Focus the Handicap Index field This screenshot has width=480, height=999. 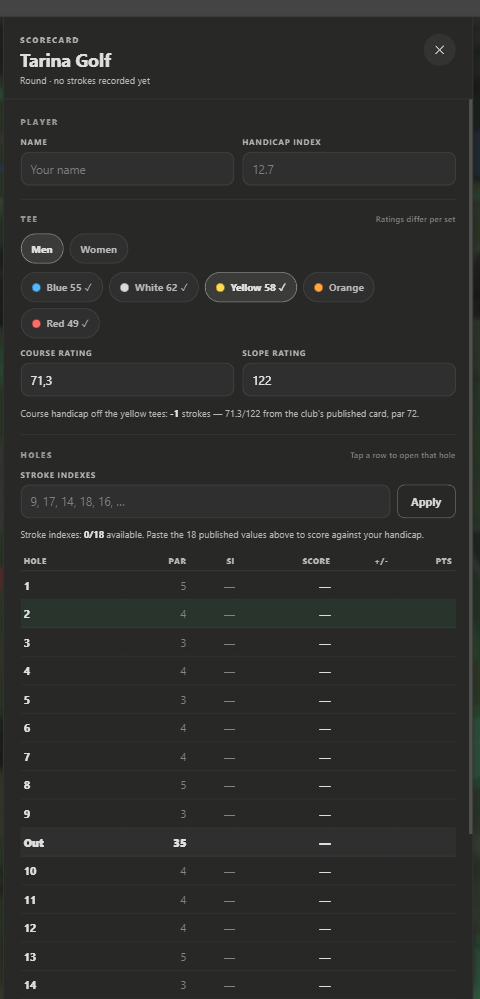coord(349,169)
